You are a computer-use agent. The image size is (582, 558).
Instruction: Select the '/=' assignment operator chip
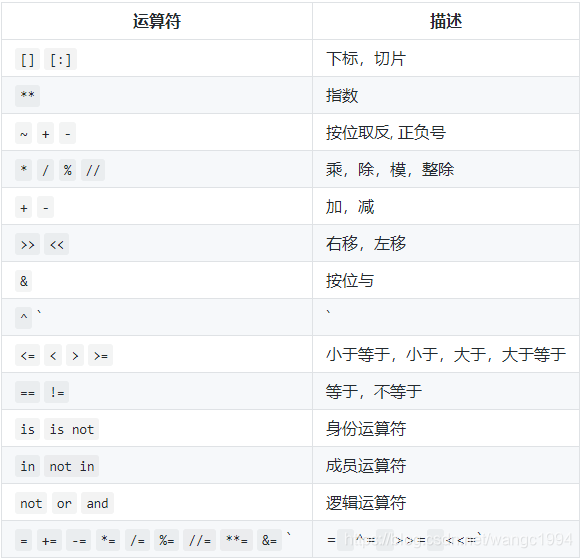pos(137,540)
